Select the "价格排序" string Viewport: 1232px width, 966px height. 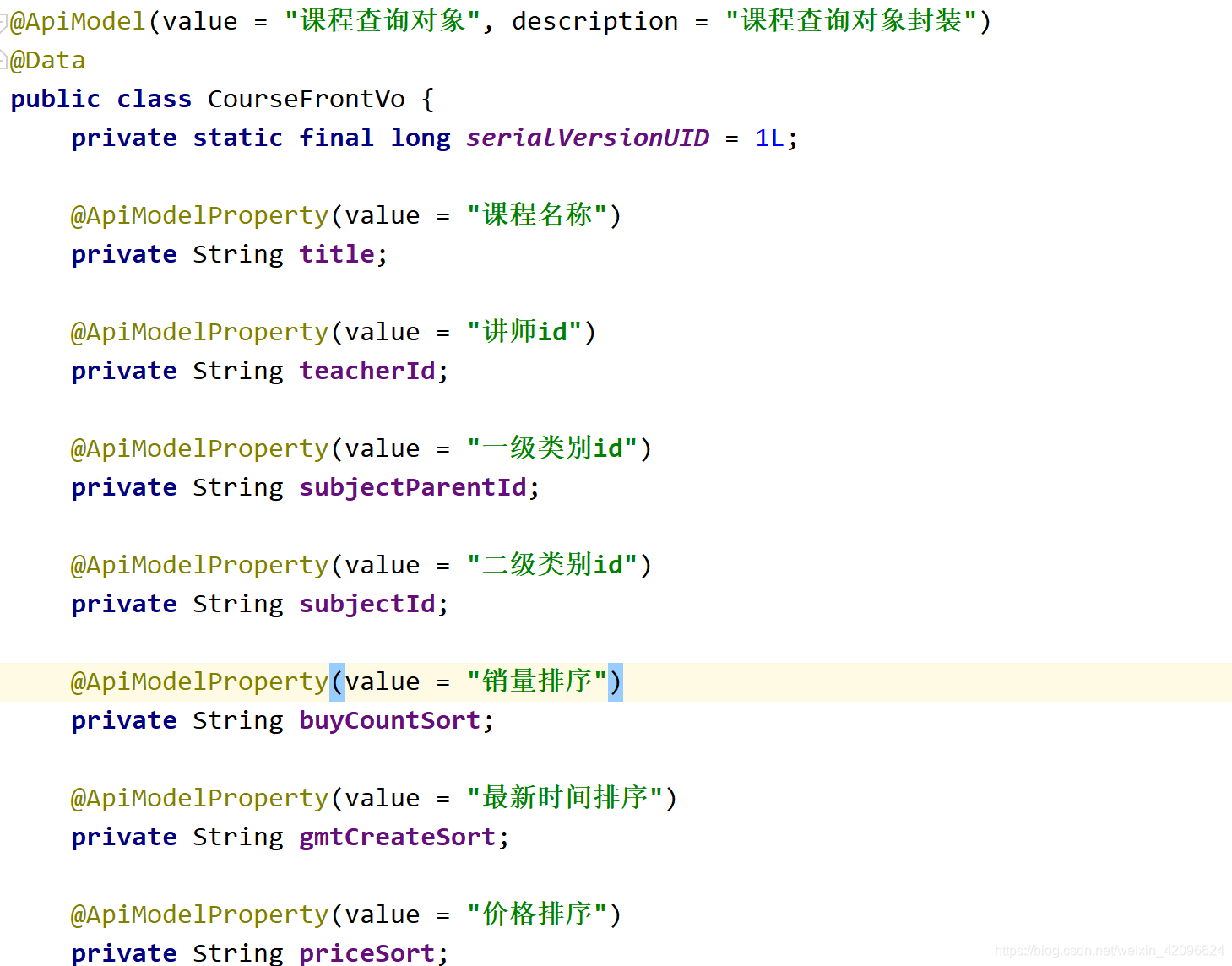pos(537,914)
